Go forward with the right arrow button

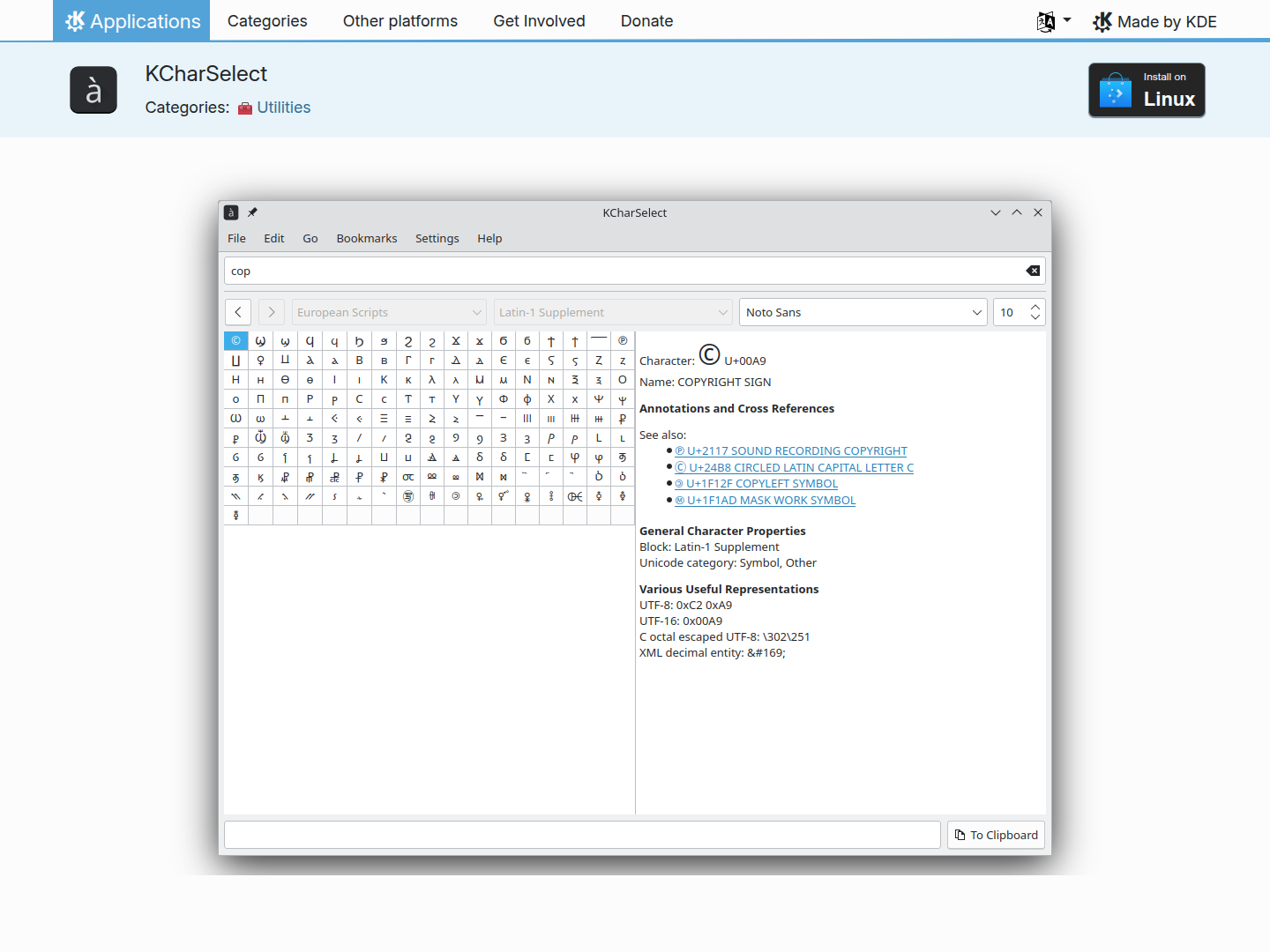(x=272, y=312)
